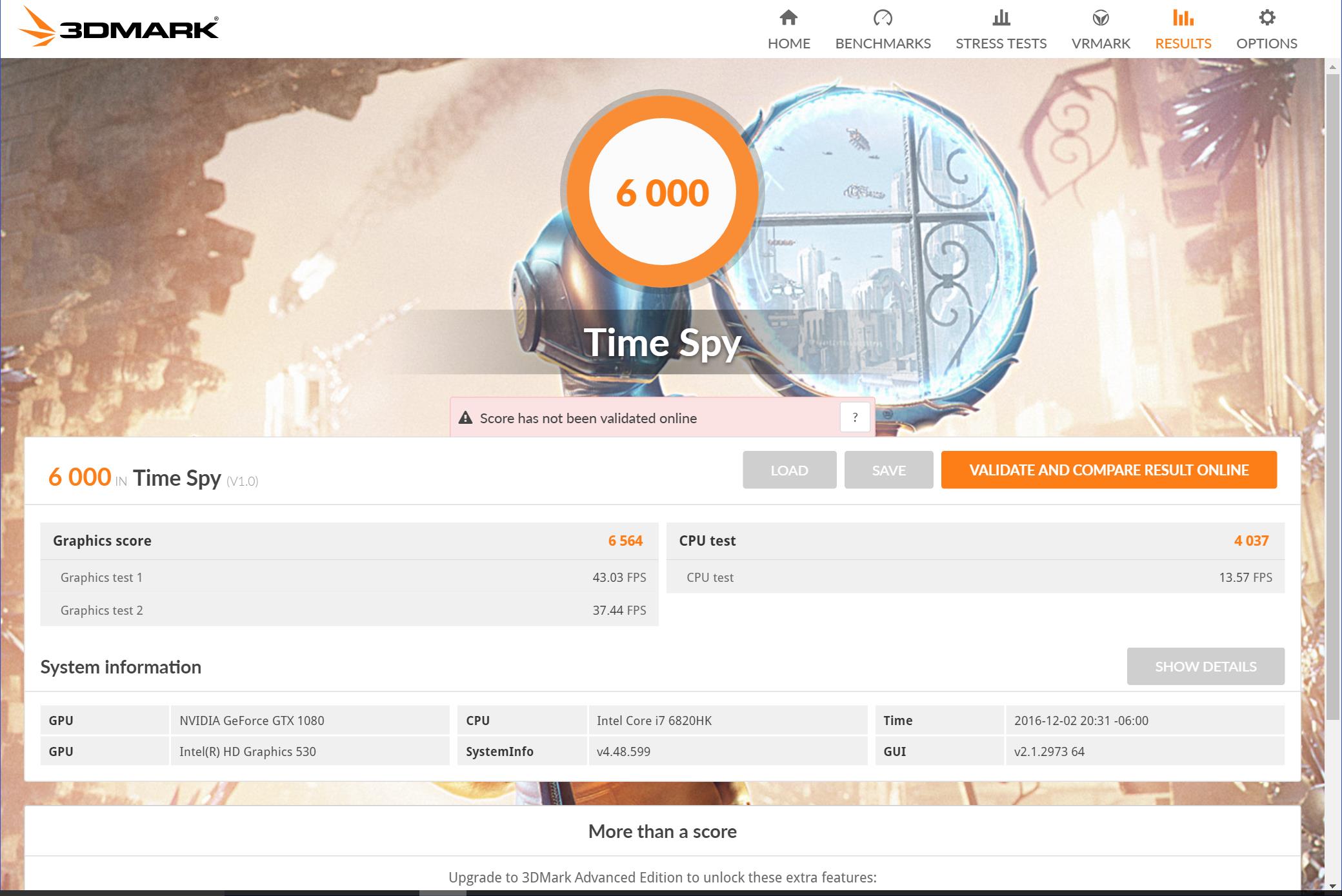Select the BENCHMARKS menu label

[883, 43]
